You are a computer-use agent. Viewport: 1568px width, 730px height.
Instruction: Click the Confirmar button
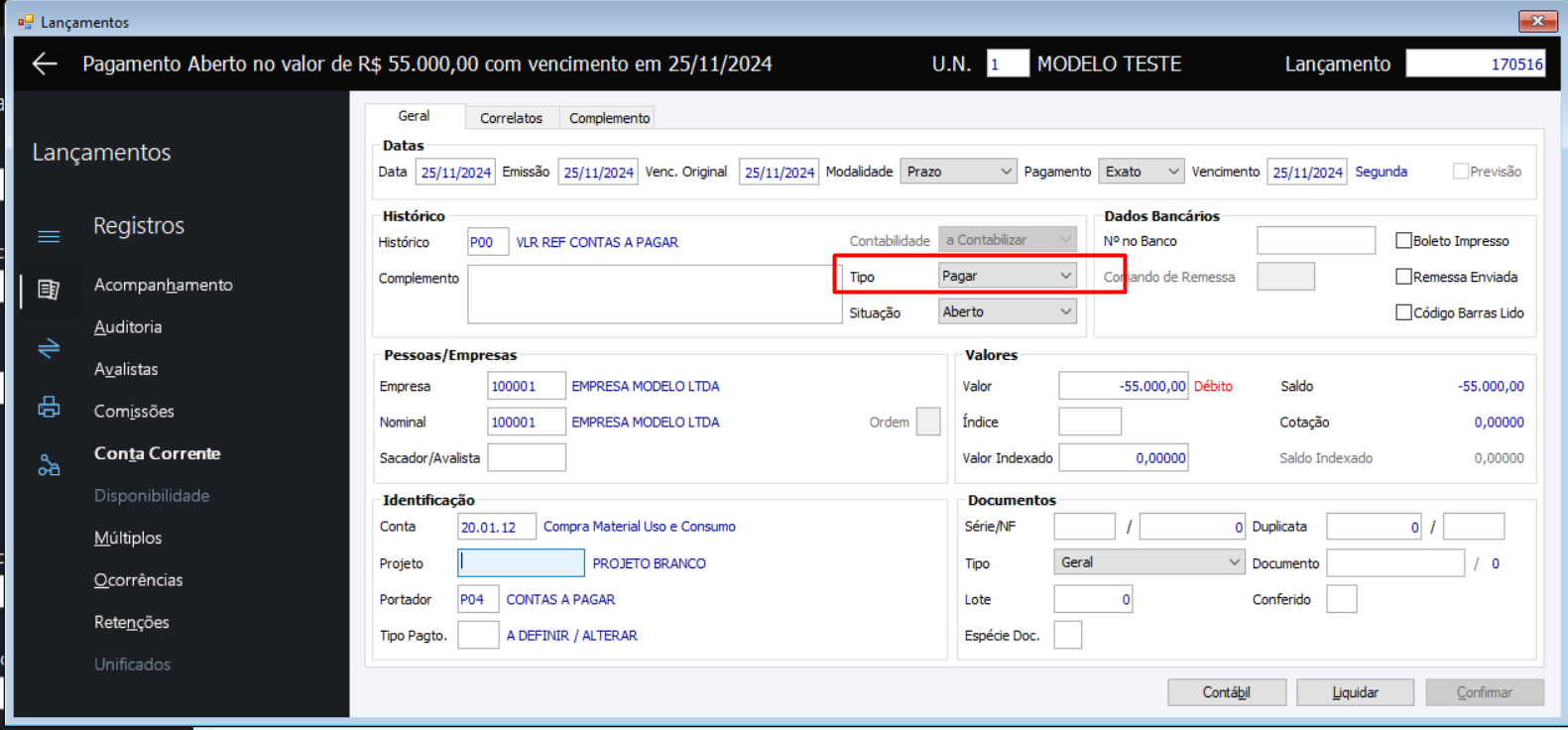click(1485, 692)
